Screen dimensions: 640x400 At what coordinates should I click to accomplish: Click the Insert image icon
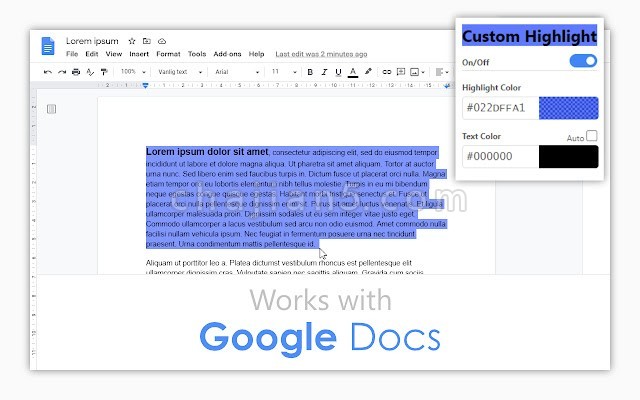click(414, 72)
